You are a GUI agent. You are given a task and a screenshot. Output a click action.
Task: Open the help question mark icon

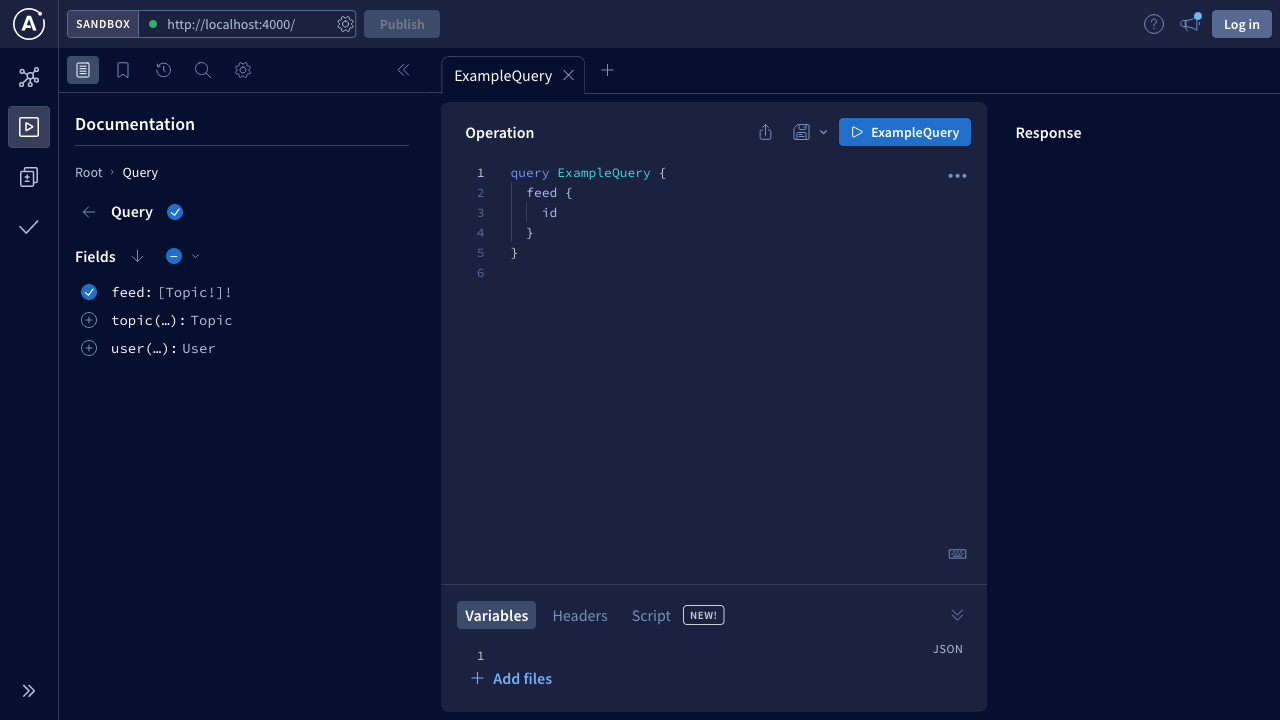(1154, 24)
